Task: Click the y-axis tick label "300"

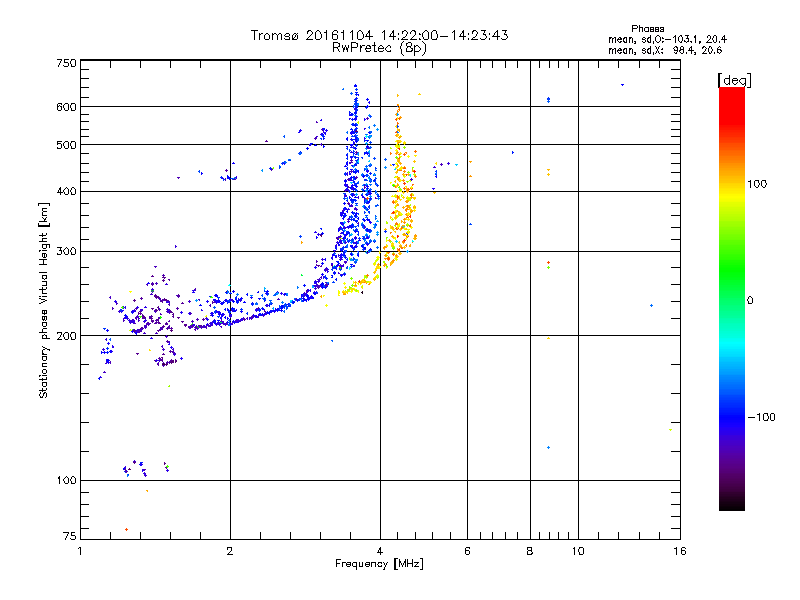Action: coord(66,251)
